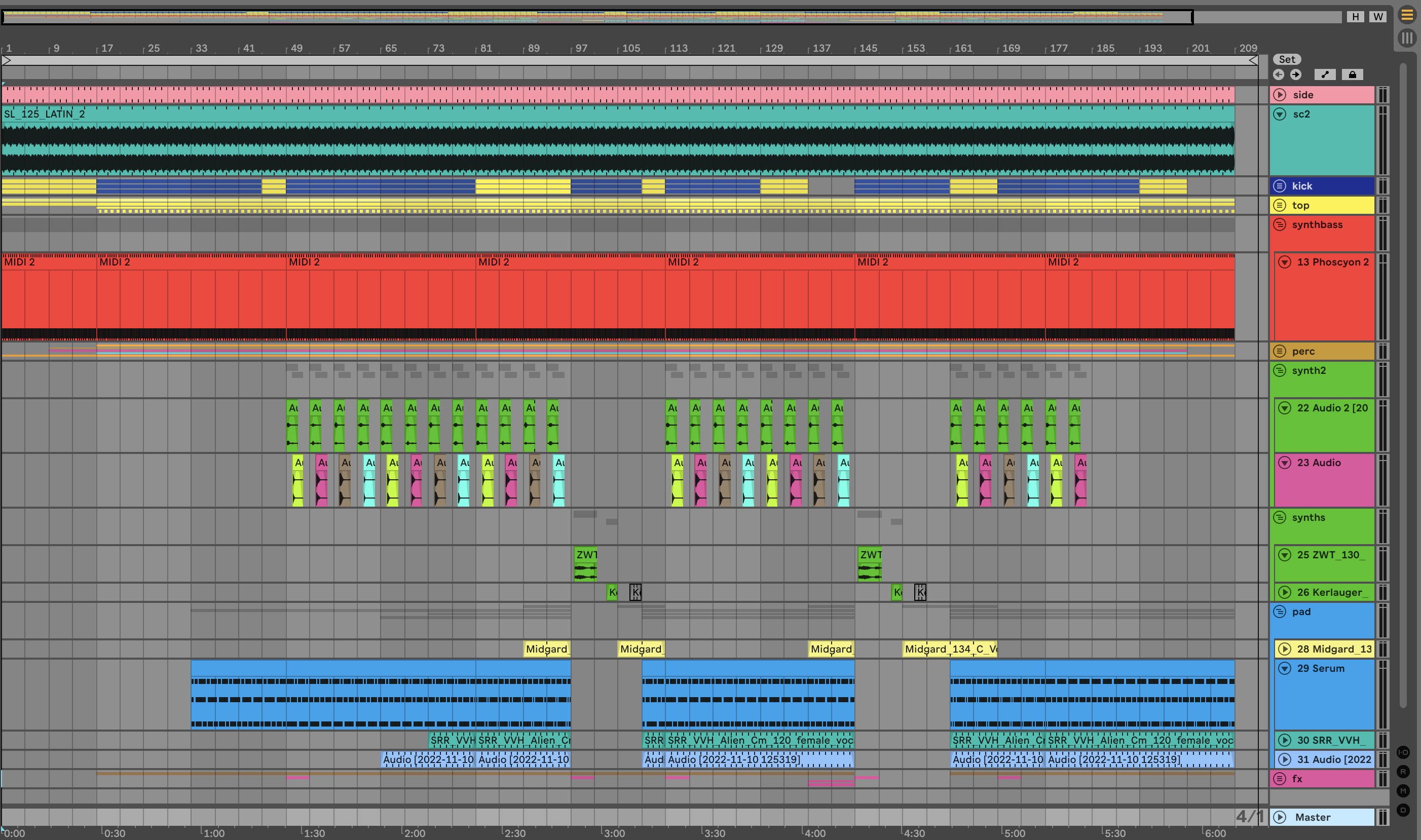Toggle the Returns (R) show/hide button
1421x840 pixels.
click(x=1403, y=772)
